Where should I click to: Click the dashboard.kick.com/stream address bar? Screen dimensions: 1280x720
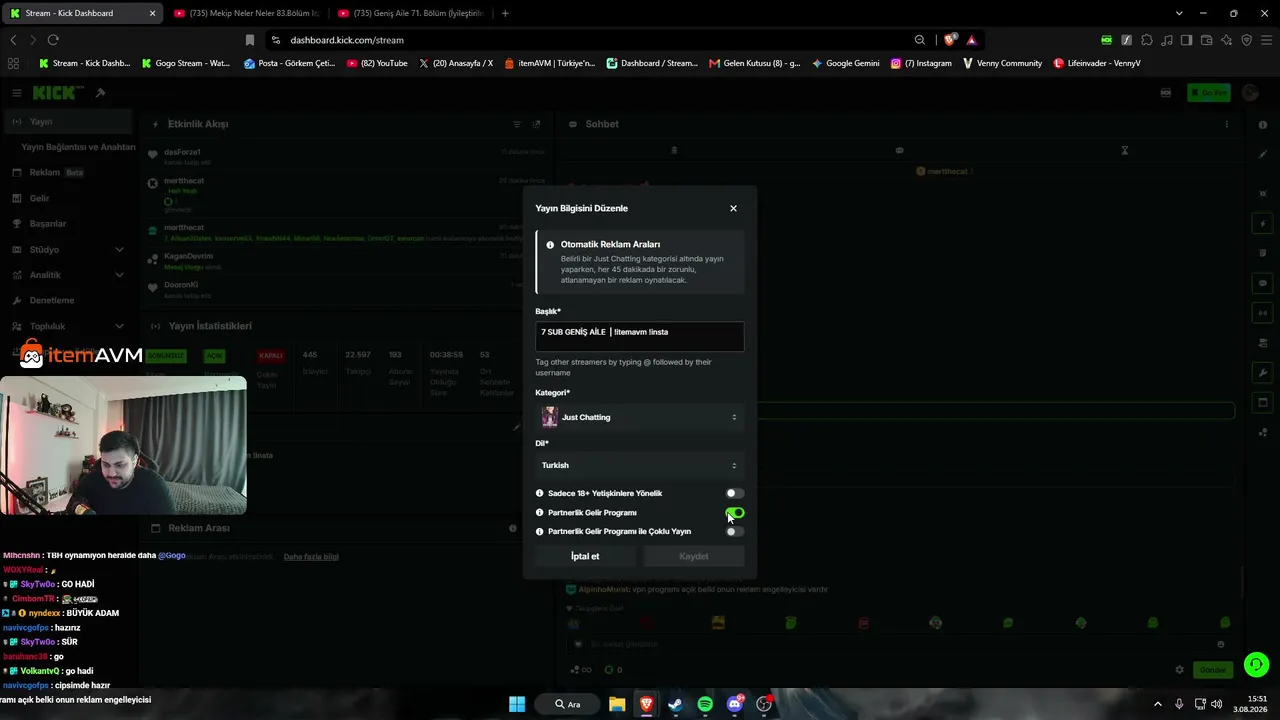click(x=590, y=40)
